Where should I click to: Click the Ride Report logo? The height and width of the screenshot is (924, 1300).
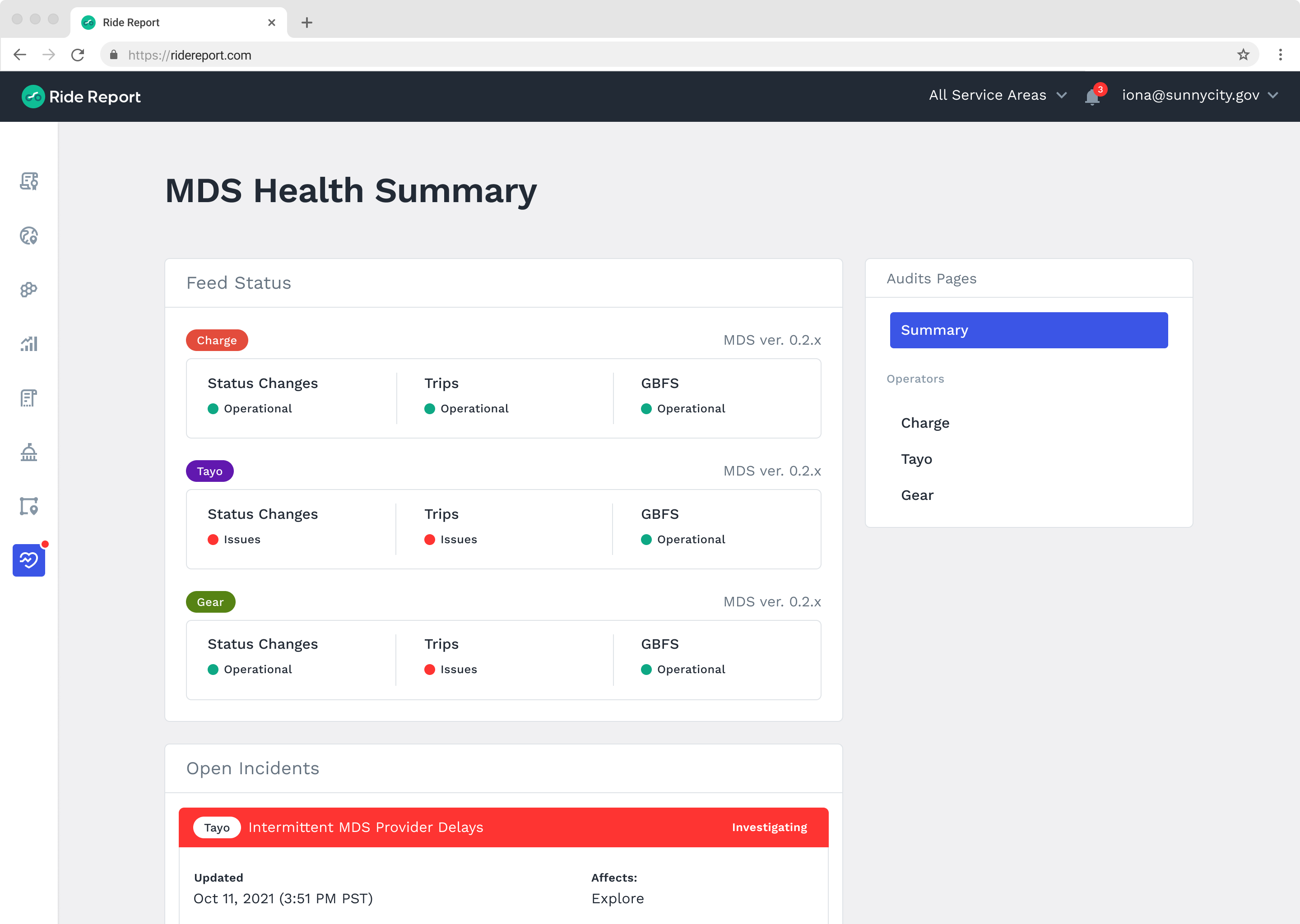pos(81,97)
